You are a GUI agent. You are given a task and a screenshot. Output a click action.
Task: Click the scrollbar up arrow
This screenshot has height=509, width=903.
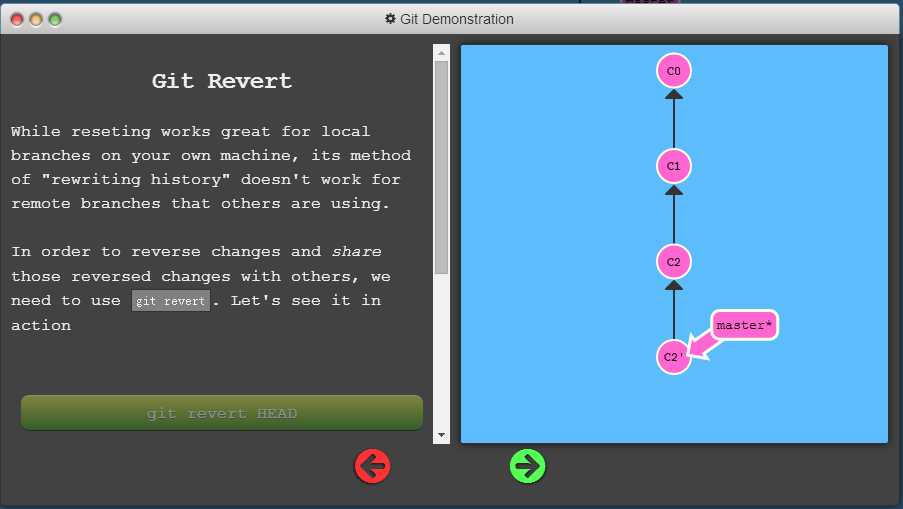pos(441,52)
